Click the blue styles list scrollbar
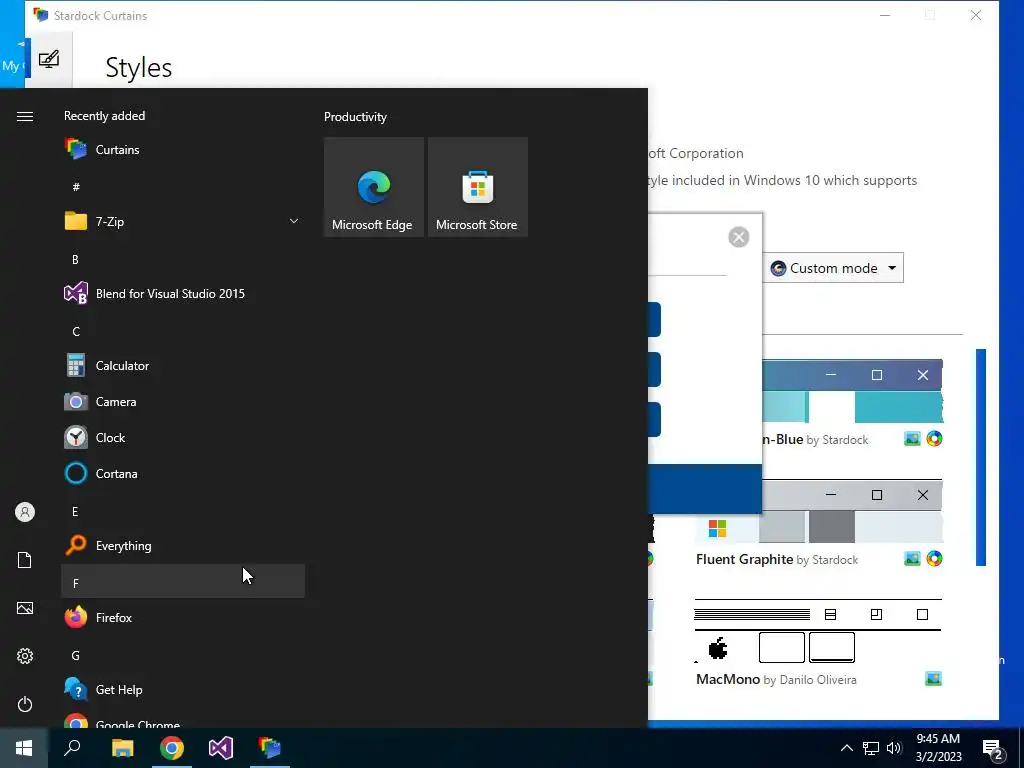Image resolution: width=1024 pixels, height=768 pixels. (x=981, y=457)
